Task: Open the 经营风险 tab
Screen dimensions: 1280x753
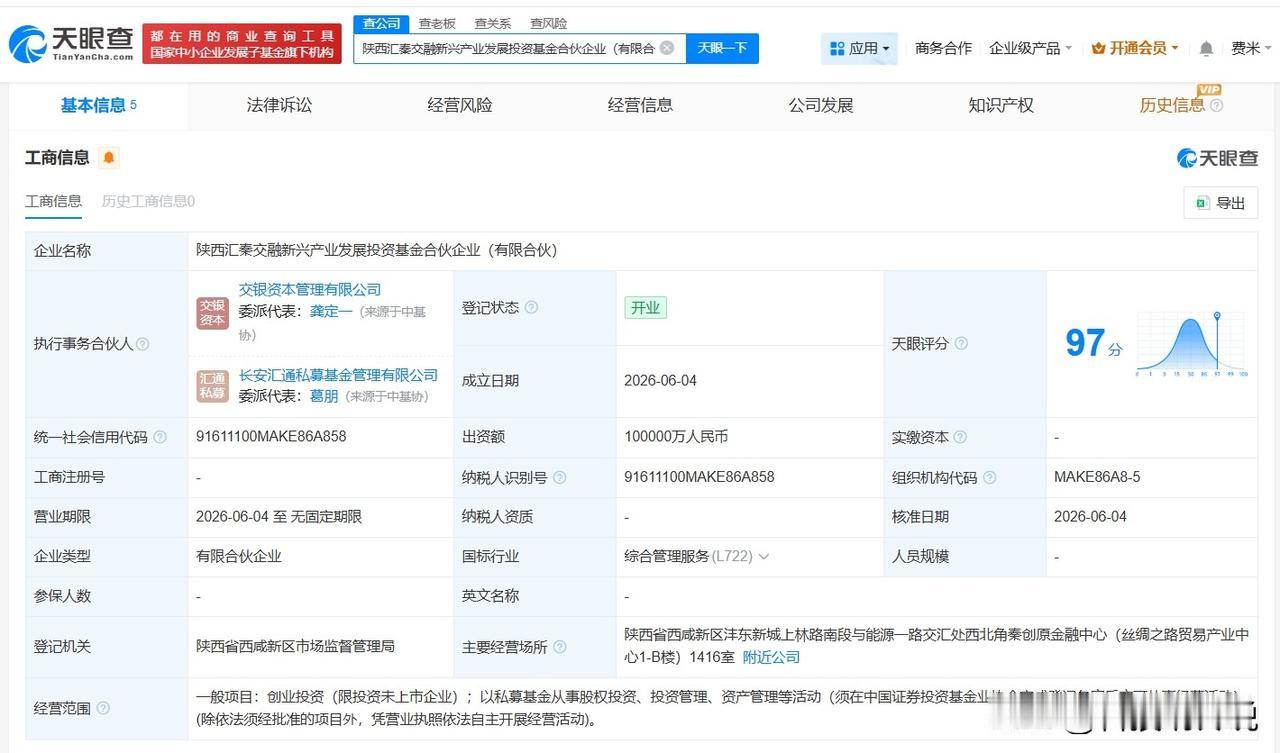Action: point(460,105)
